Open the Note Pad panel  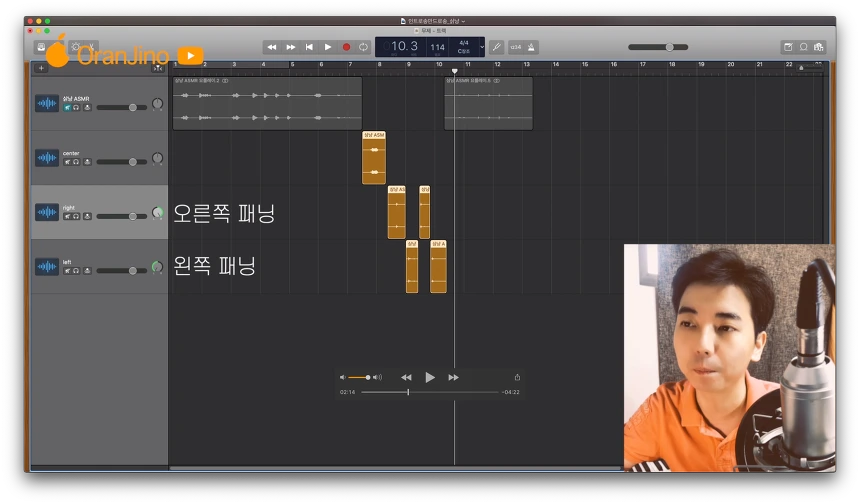[x=788, y=47]
